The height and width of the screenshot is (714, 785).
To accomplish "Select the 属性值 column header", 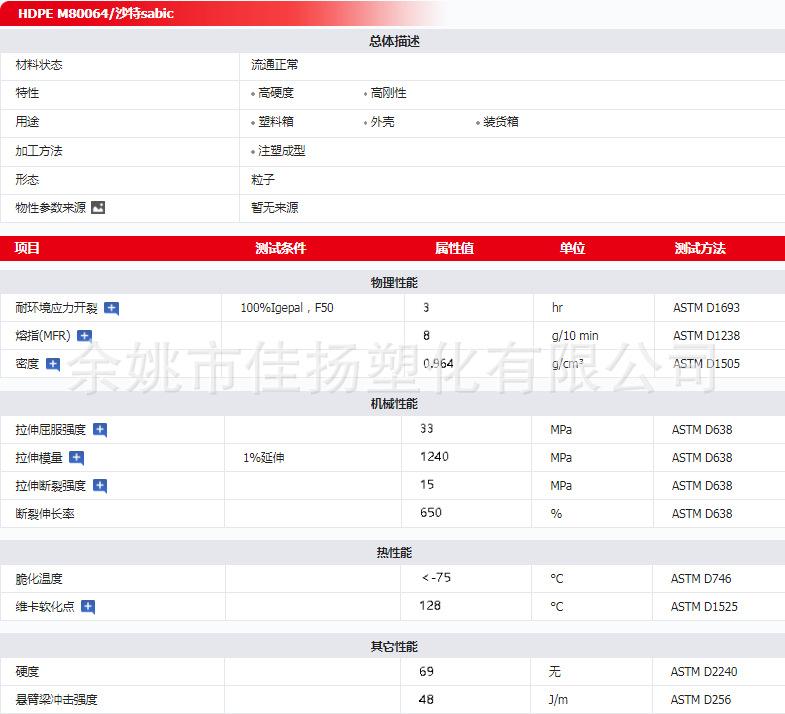I will [454, 248].
